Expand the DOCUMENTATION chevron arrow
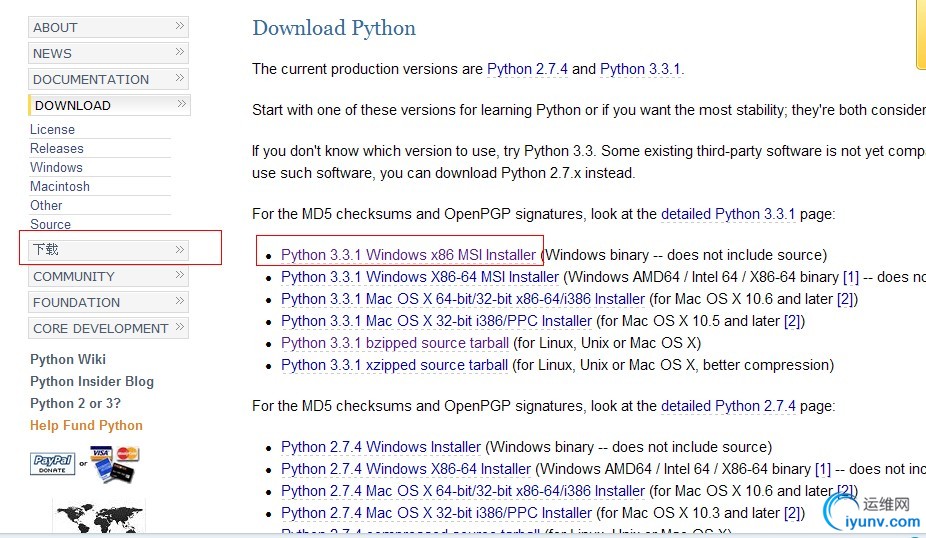 [x=180, y=78]
